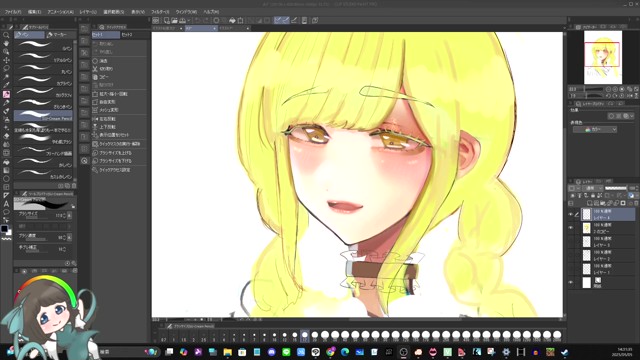Click the Navigator canvas thumbnail
This screenshot has height=360, width=640.
click(603, 58)
